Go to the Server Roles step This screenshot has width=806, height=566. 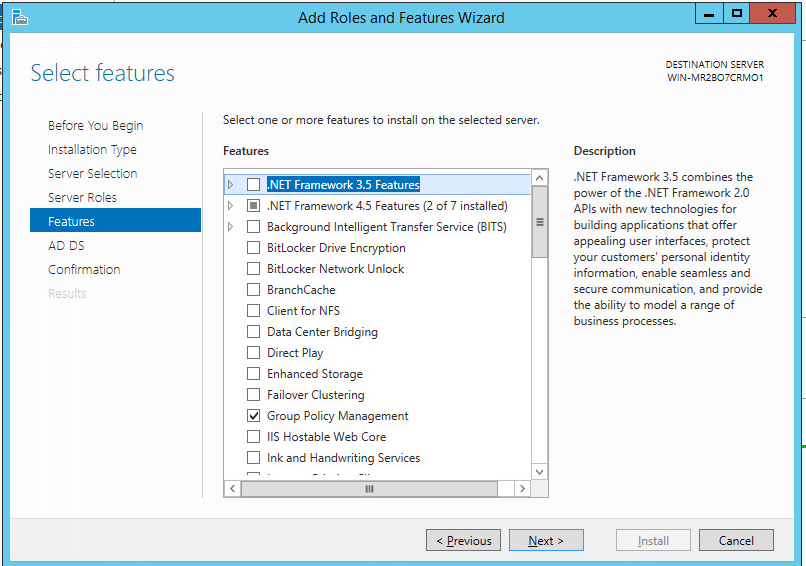[82, 198]
